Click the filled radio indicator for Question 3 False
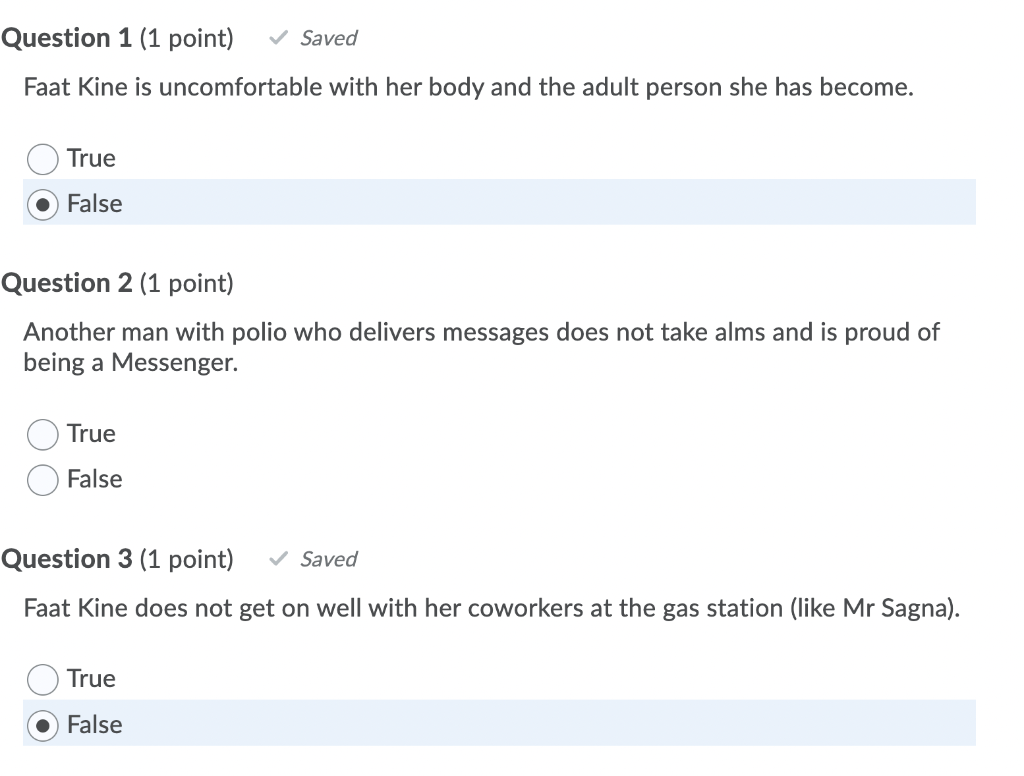Screen dimensions: 1024x776 pos(42,726)
